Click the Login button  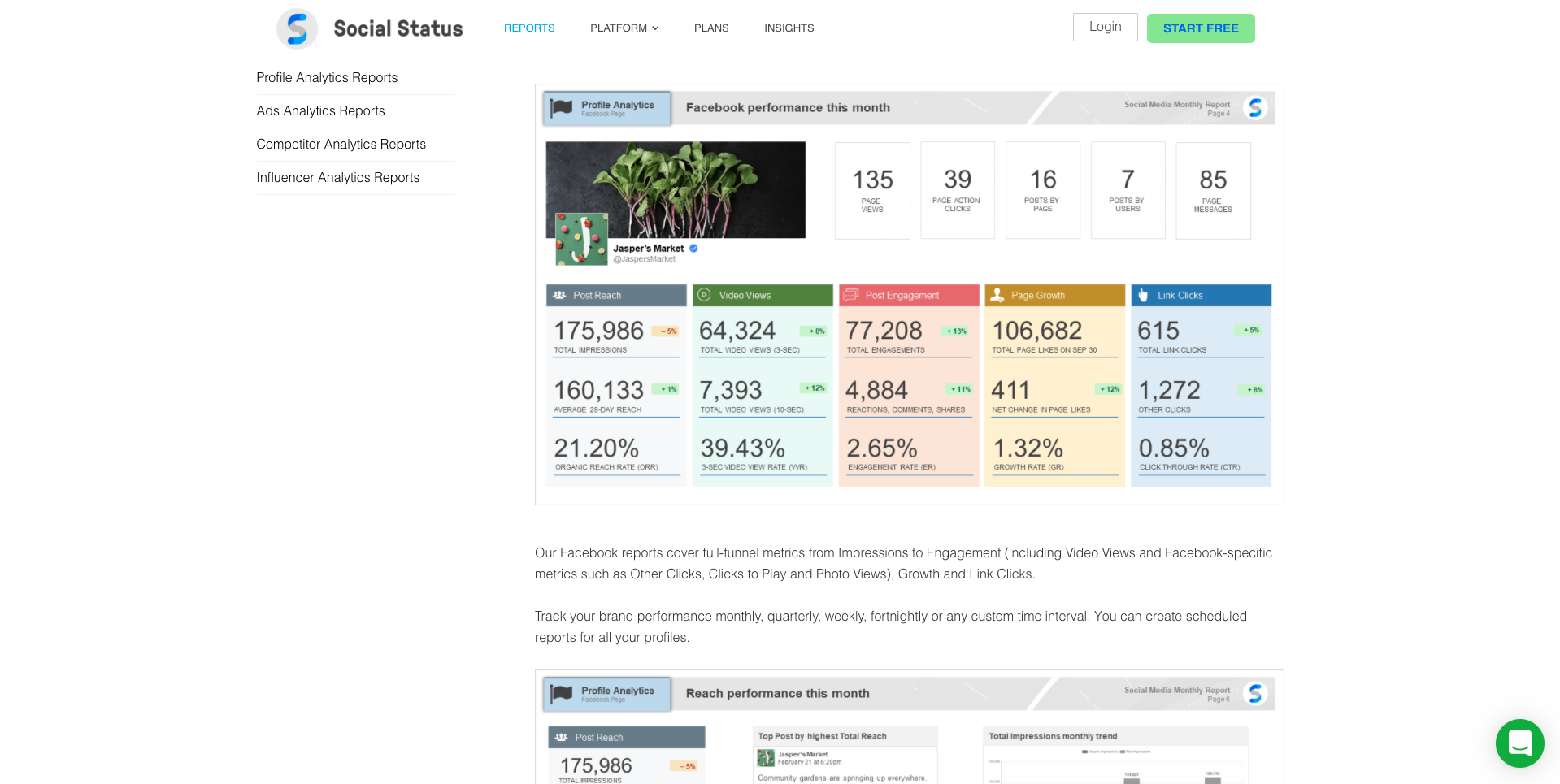click(1105, 27)
